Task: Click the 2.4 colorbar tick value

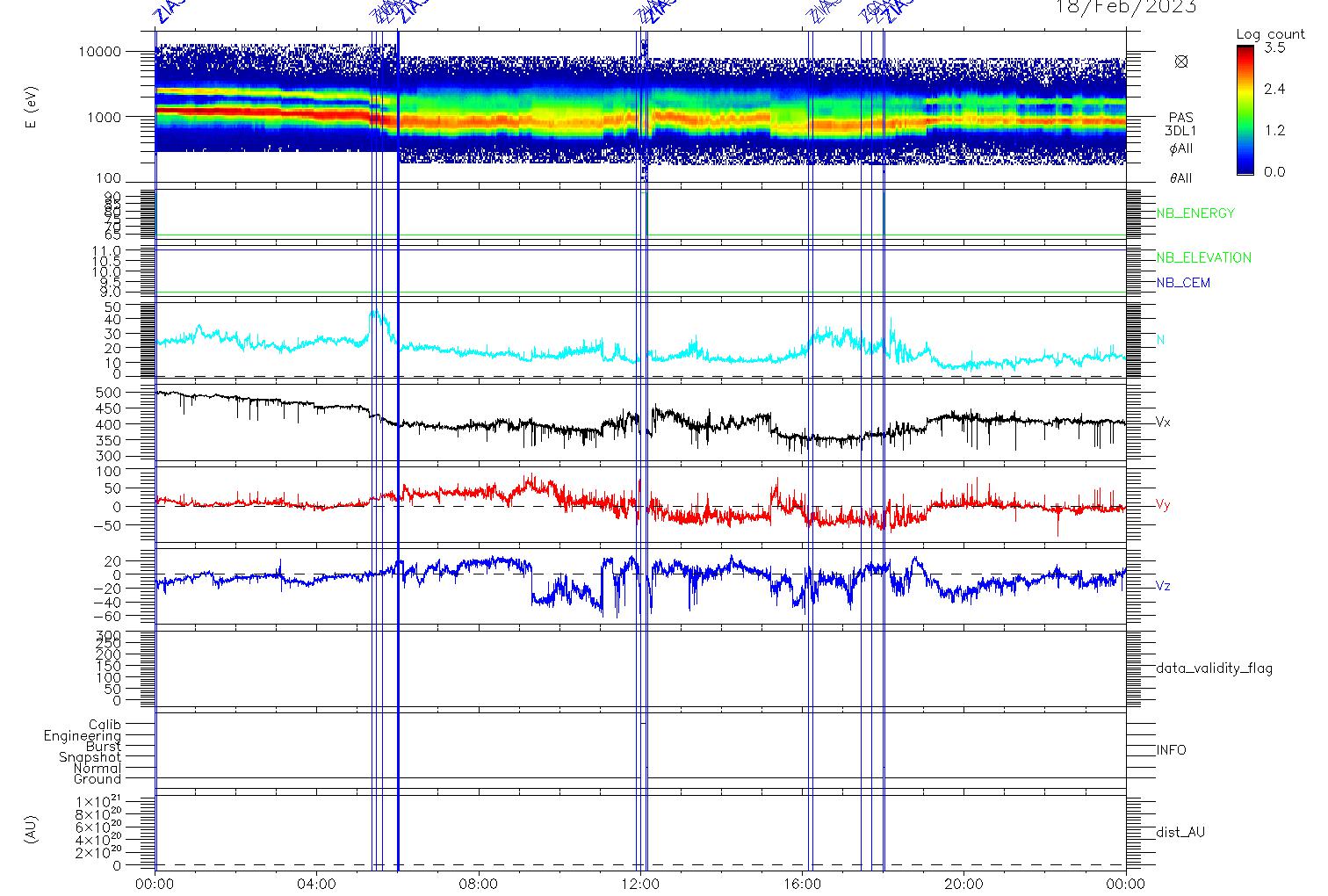Action: click(x=1274, y=90)
